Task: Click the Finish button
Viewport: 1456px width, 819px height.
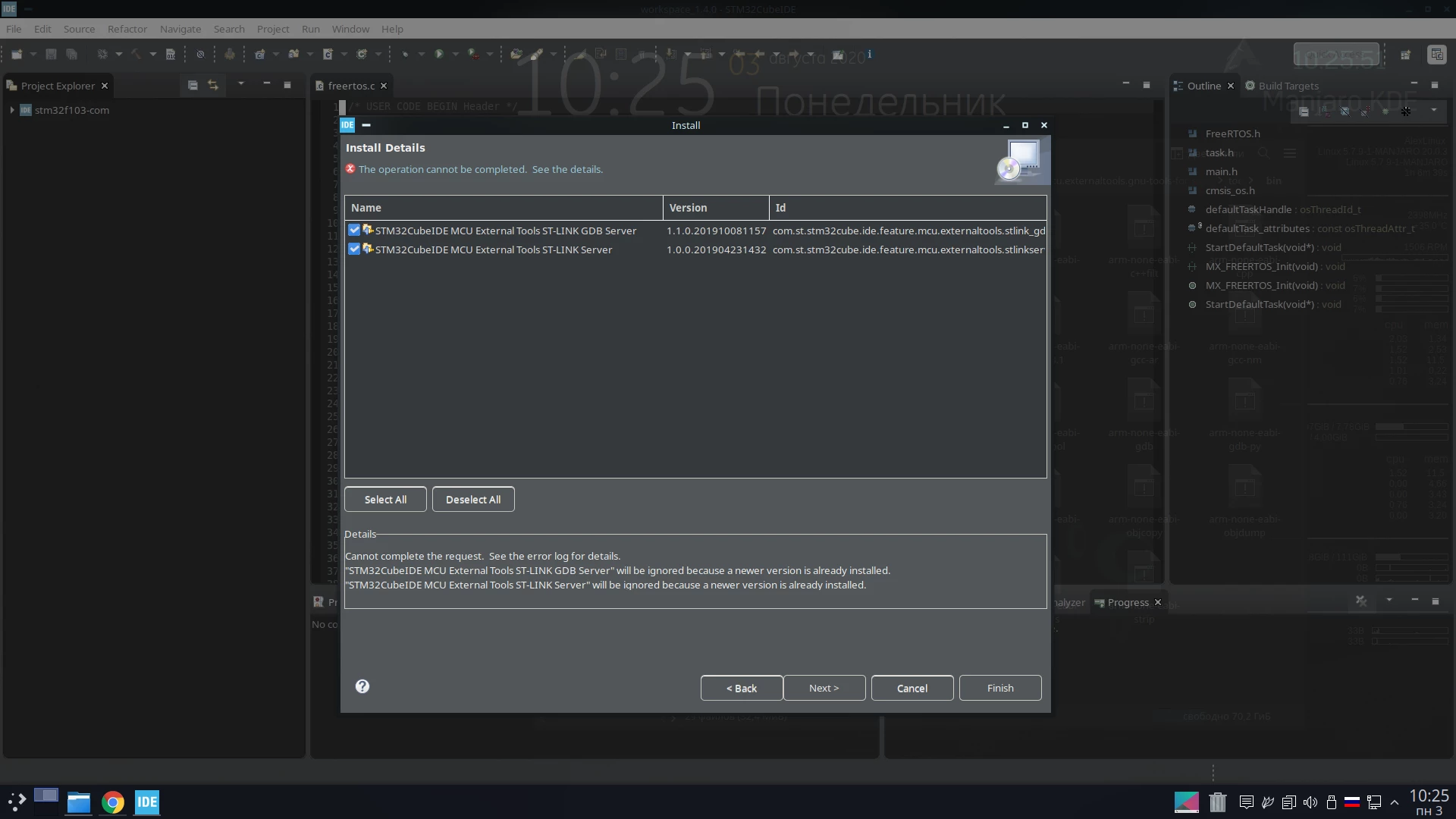Action: [x=1000, y=688]
